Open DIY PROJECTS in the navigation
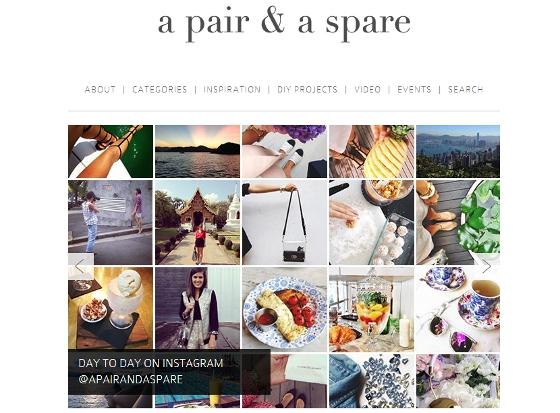The height and width of the screenshot is (413, 560). point(308,89)
